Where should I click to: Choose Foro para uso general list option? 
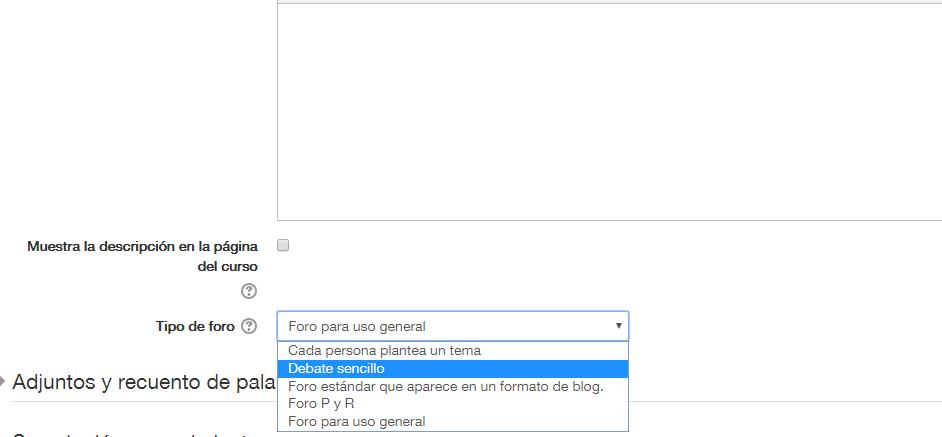[x=357, y=422]
